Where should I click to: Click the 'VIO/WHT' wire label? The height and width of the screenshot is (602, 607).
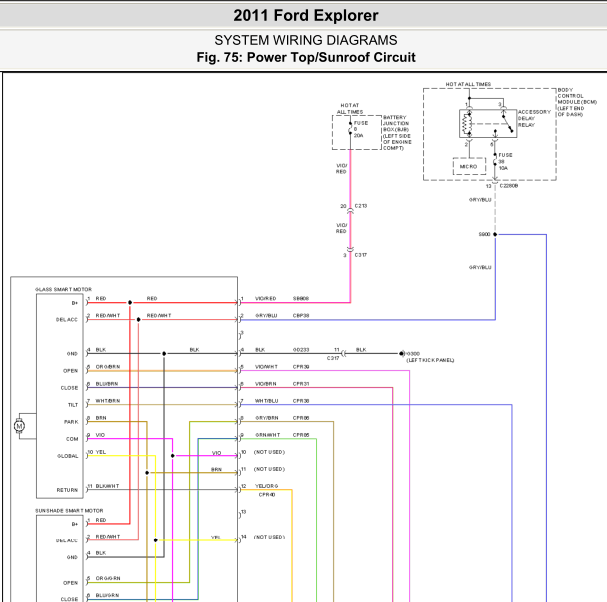266,367
